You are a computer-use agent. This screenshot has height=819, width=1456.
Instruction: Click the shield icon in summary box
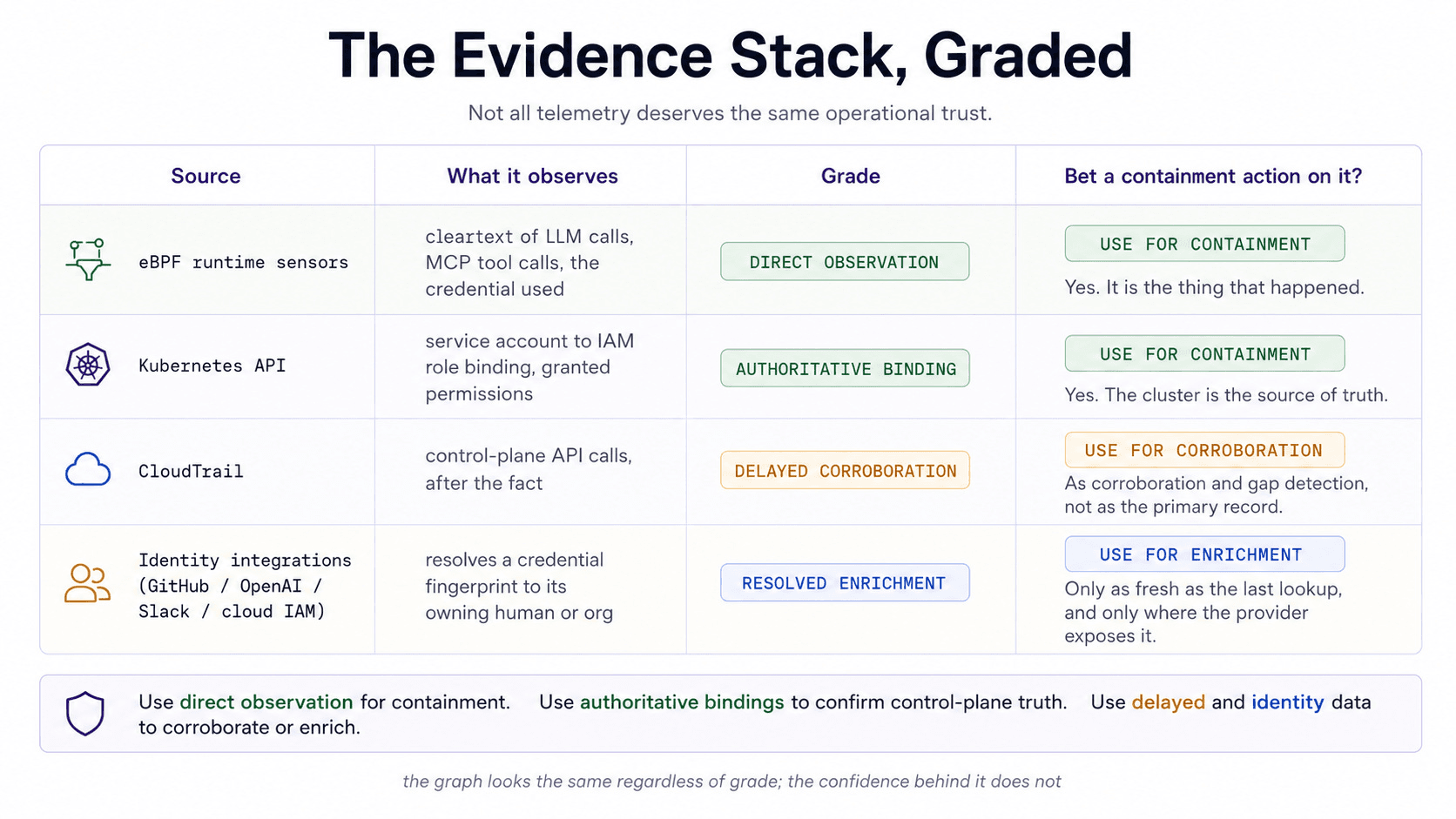click(85, 714)
